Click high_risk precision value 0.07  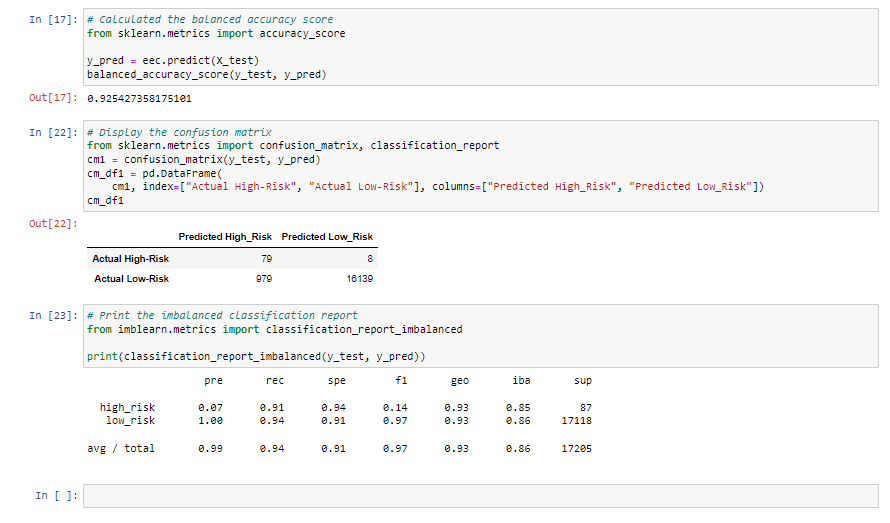(211, 408)
